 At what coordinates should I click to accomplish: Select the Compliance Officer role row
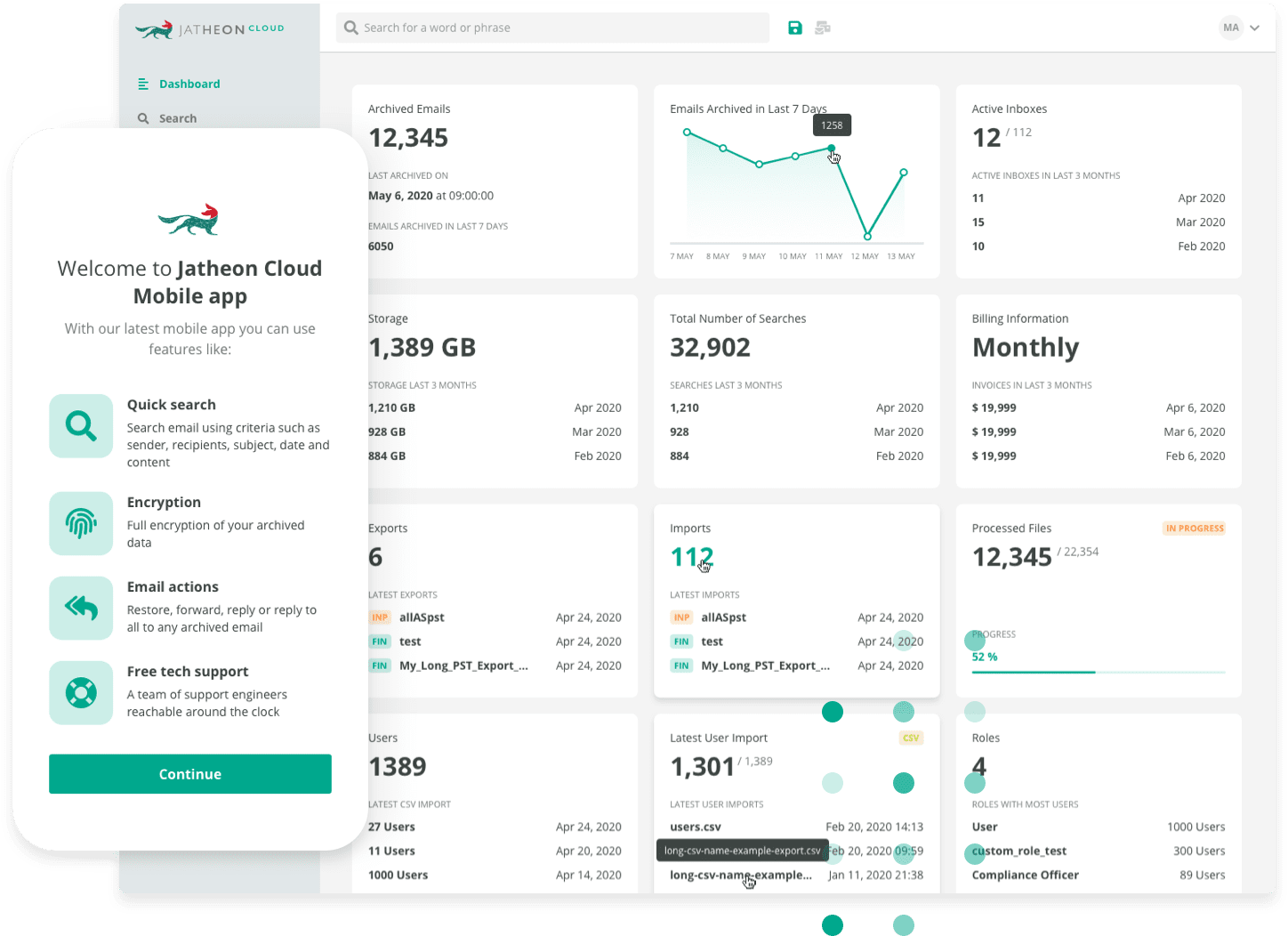(x=1099, y=875)
